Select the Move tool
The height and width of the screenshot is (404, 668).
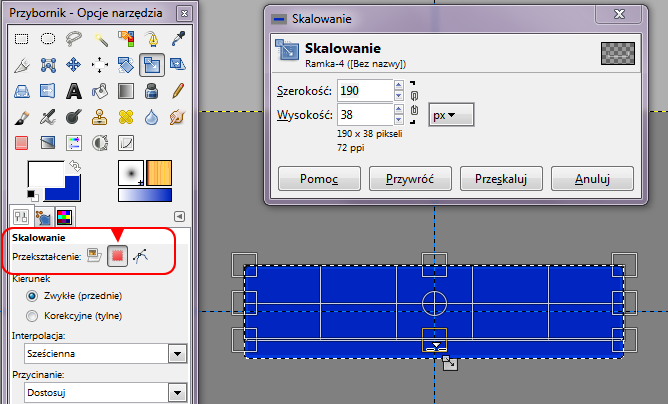74,65
